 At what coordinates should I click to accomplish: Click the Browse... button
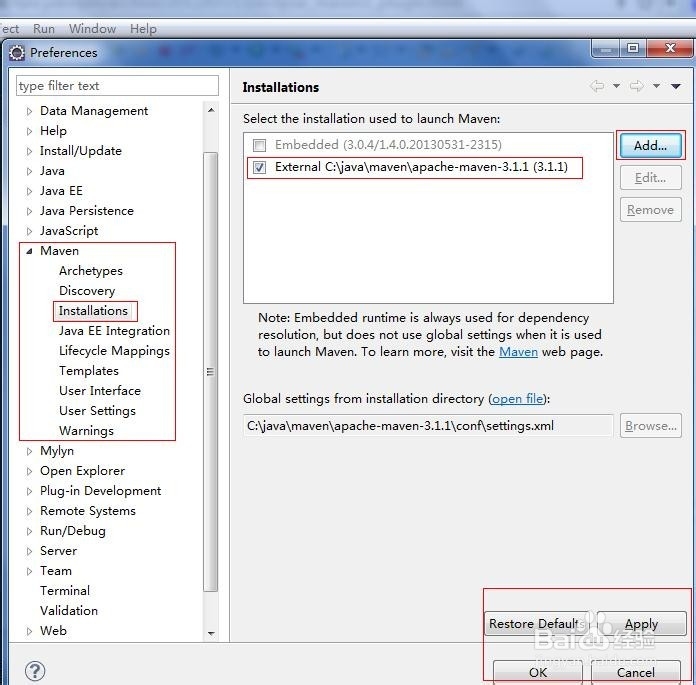(650, 426)
